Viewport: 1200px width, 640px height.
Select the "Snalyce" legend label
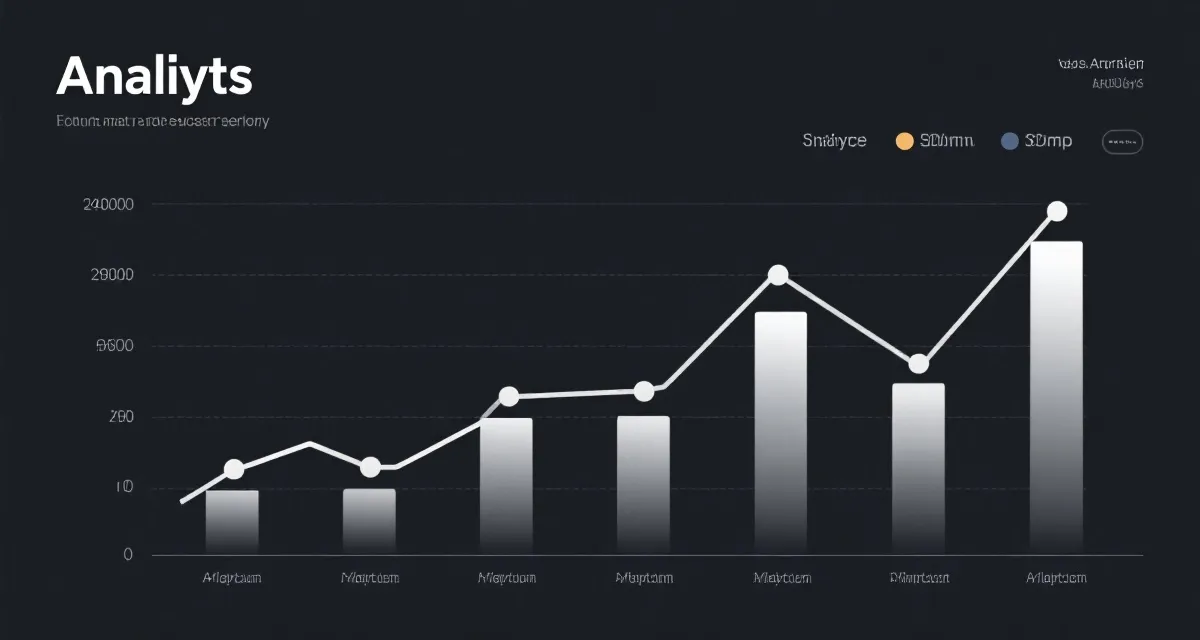[x=834, y=141]
